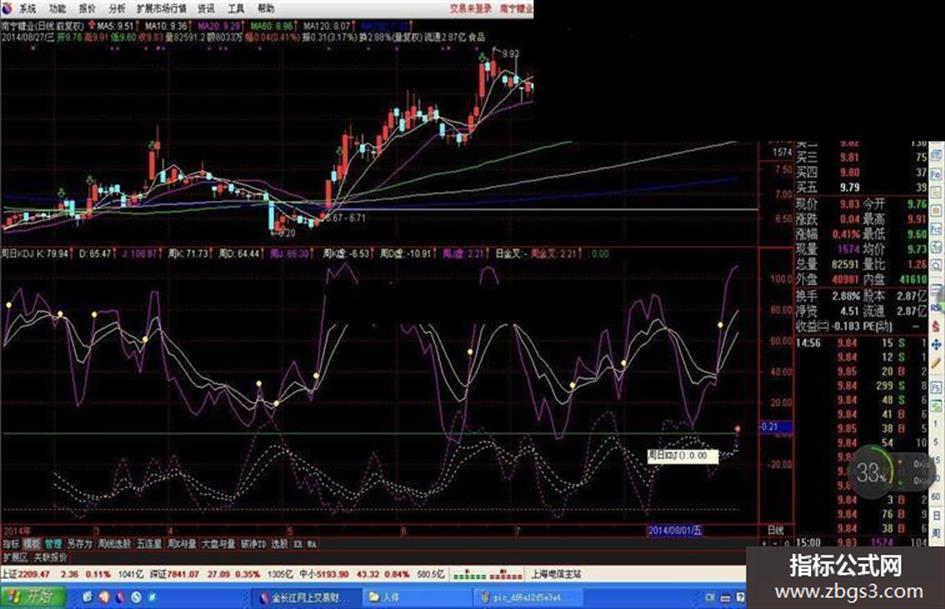This screenshot has height=609, width=945.
Task: Select the 周K均量 indicator tab
Action: pos(181,544)
